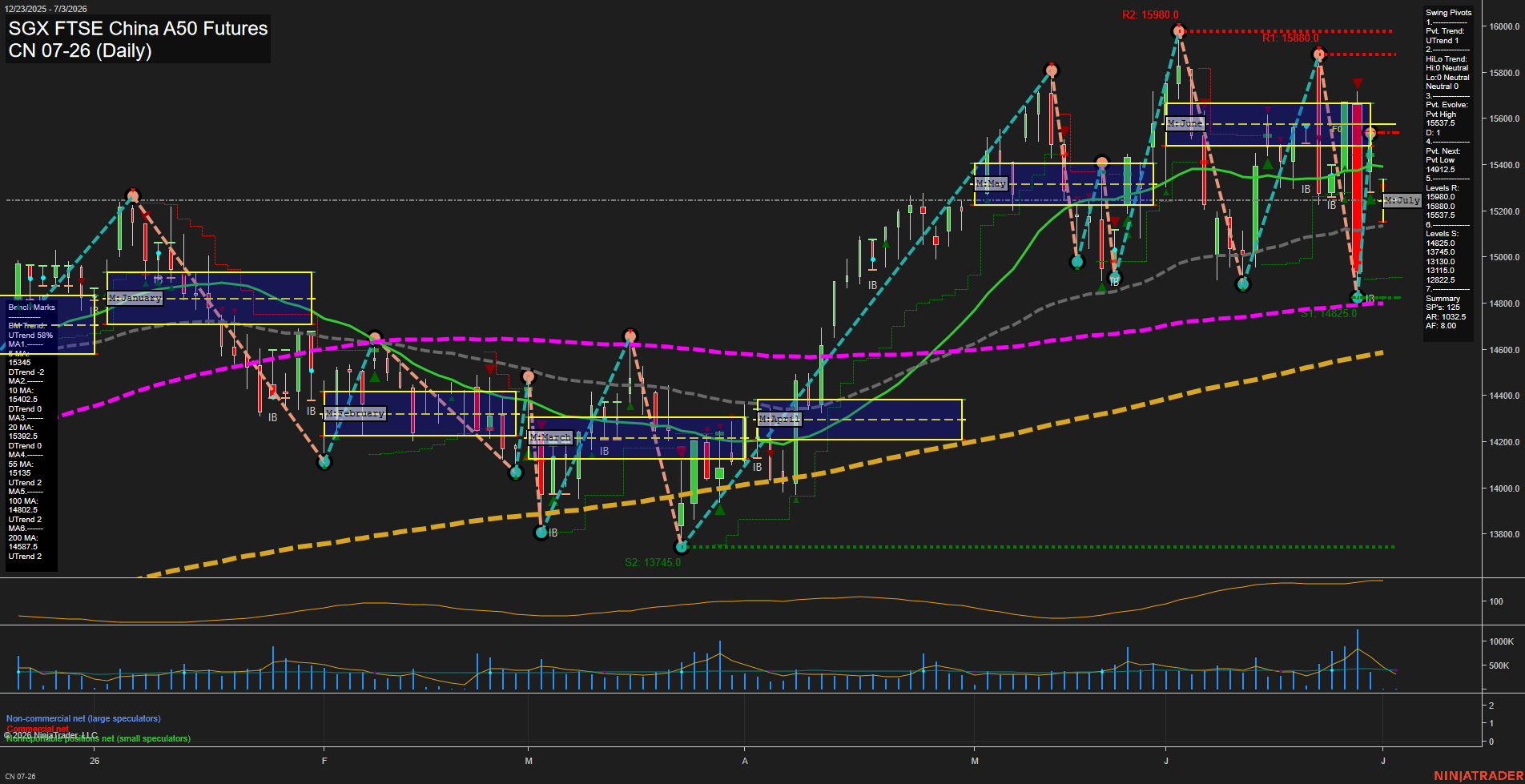Click the R2: 15980.0 resistance label
The height and width of the screenshot is (784, 1525).
[x=1150, y=15]
